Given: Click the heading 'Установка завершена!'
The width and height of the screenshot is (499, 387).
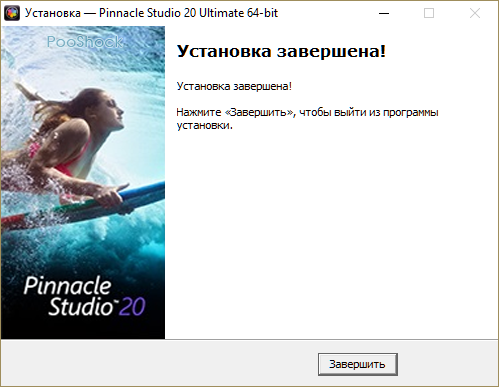Looking at the screenshot, I should 281,51.
